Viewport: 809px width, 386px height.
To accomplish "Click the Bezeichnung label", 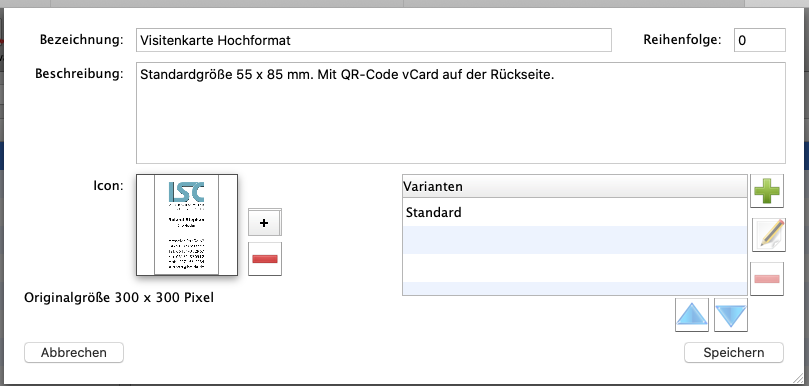I will tap(82, 40).
